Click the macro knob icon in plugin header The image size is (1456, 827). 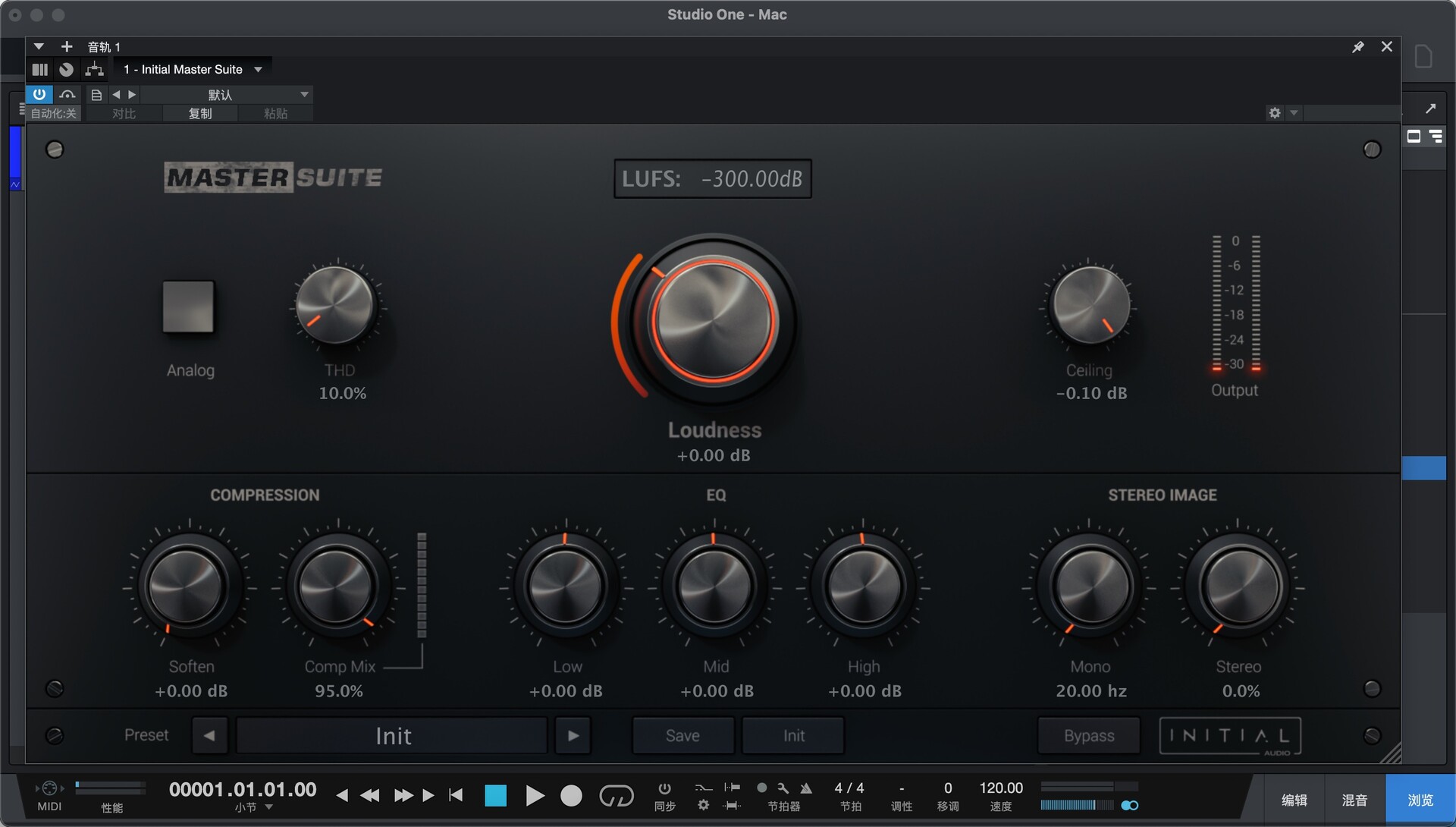point(67,70)
